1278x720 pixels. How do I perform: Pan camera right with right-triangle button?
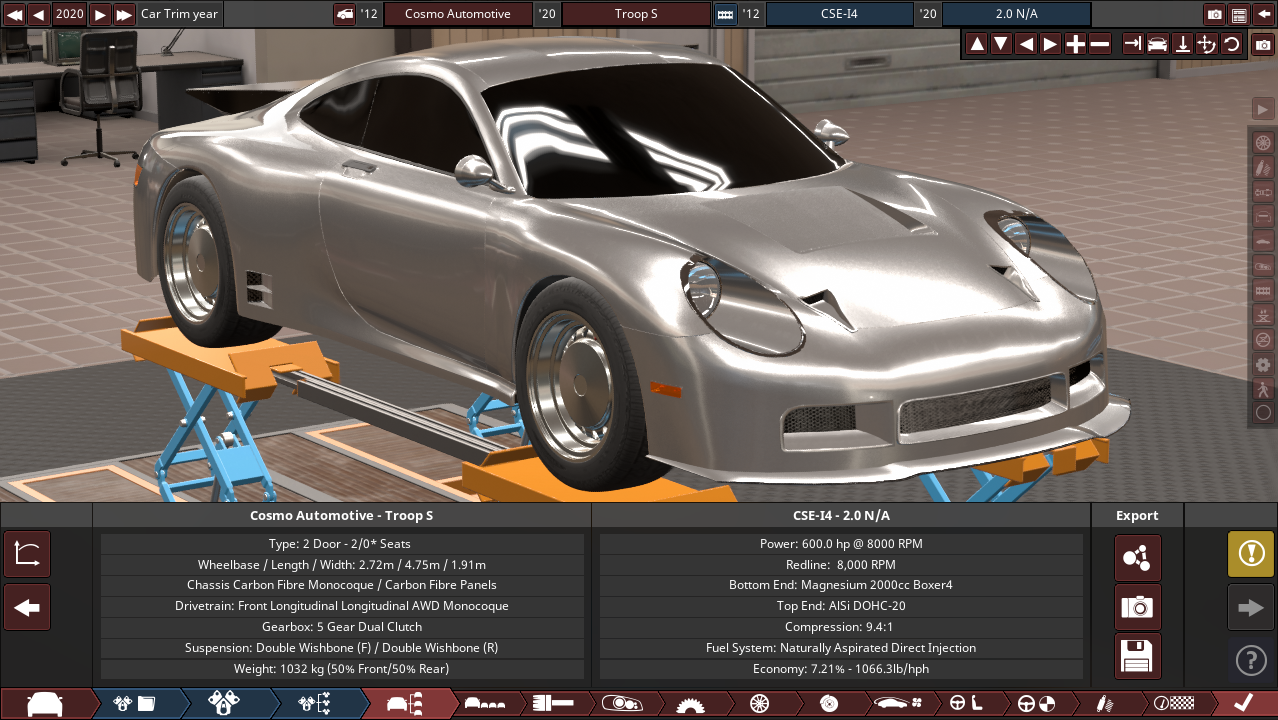(x=1050, y=44)
